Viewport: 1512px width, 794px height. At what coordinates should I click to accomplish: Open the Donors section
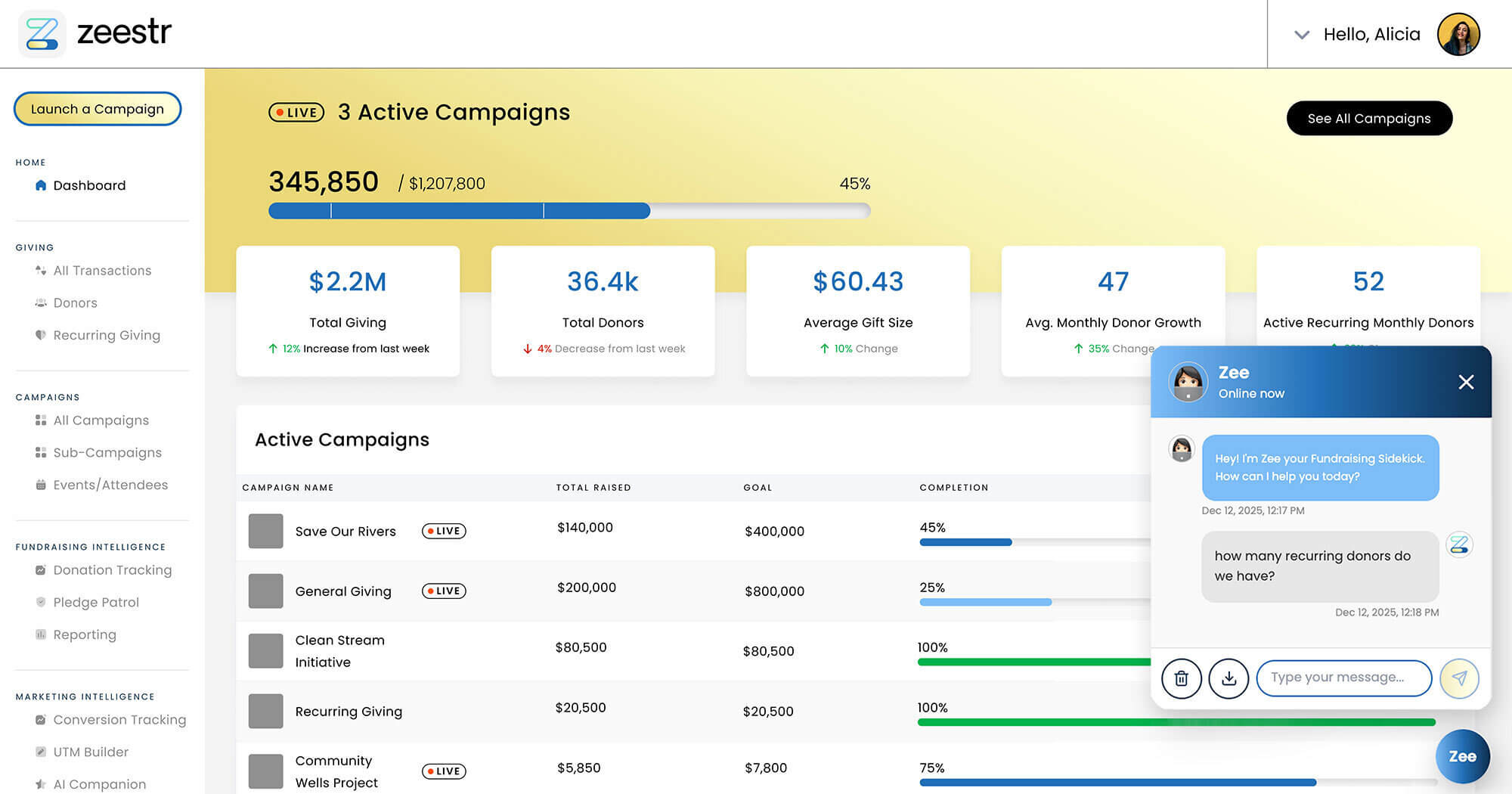(75, 302)
